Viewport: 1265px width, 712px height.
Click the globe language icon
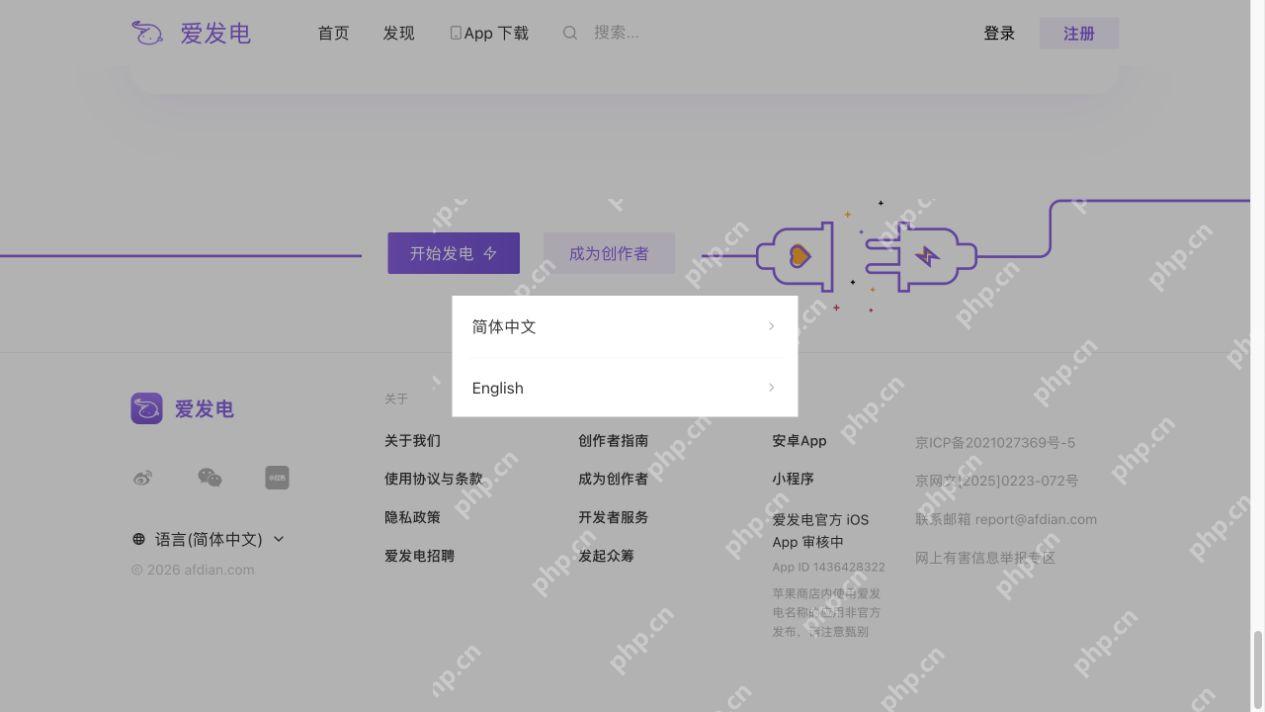tap(139, 539)
